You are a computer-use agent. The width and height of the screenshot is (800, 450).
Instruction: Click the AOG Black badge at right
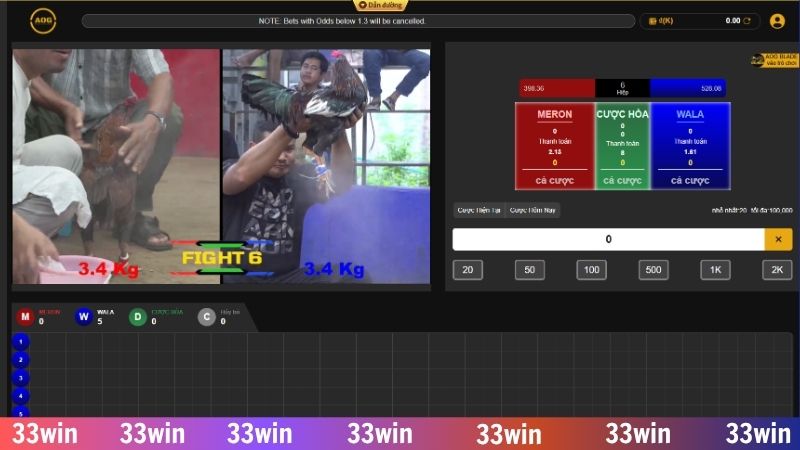[x=774, y=60]
